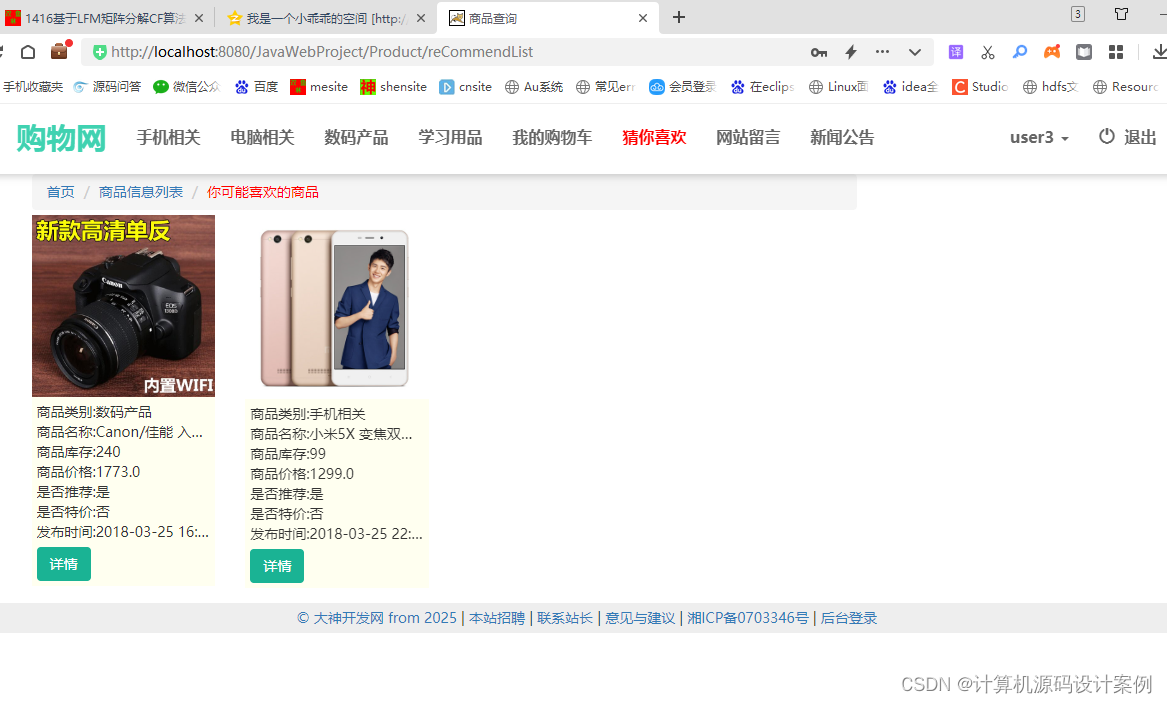Screen dimensions: 1167x703
Task: Open the Resourc bookmark
Action: 1125,87
